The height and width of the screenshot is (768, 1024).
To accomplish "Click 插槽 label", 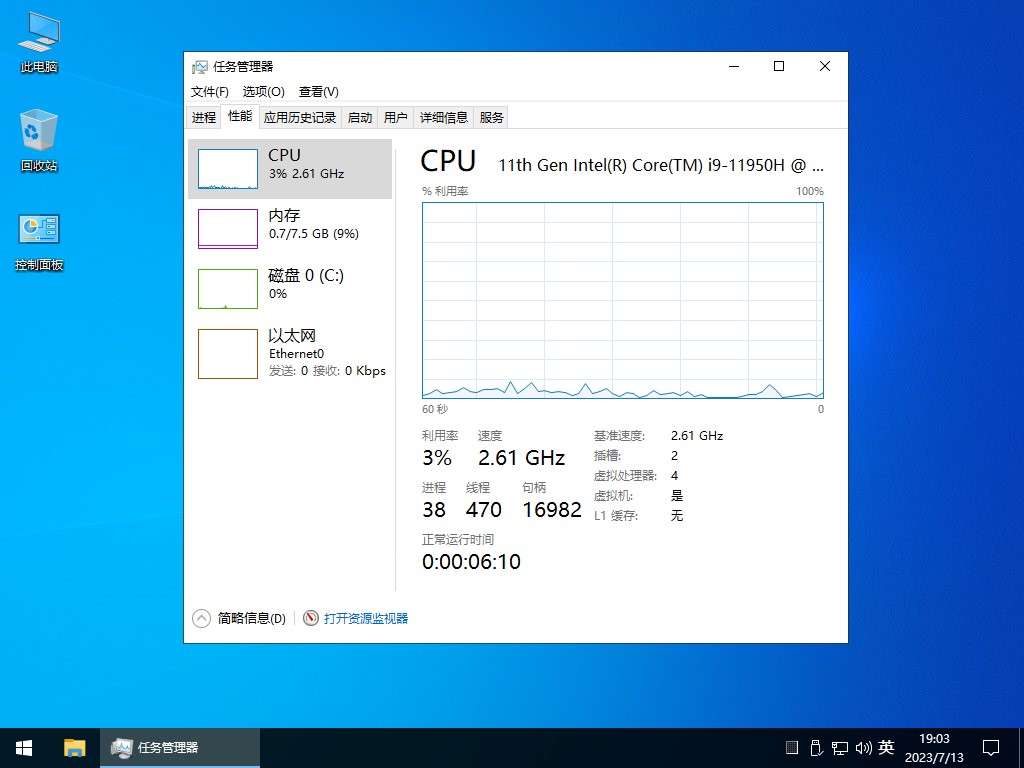I will [x=607, y=456].
